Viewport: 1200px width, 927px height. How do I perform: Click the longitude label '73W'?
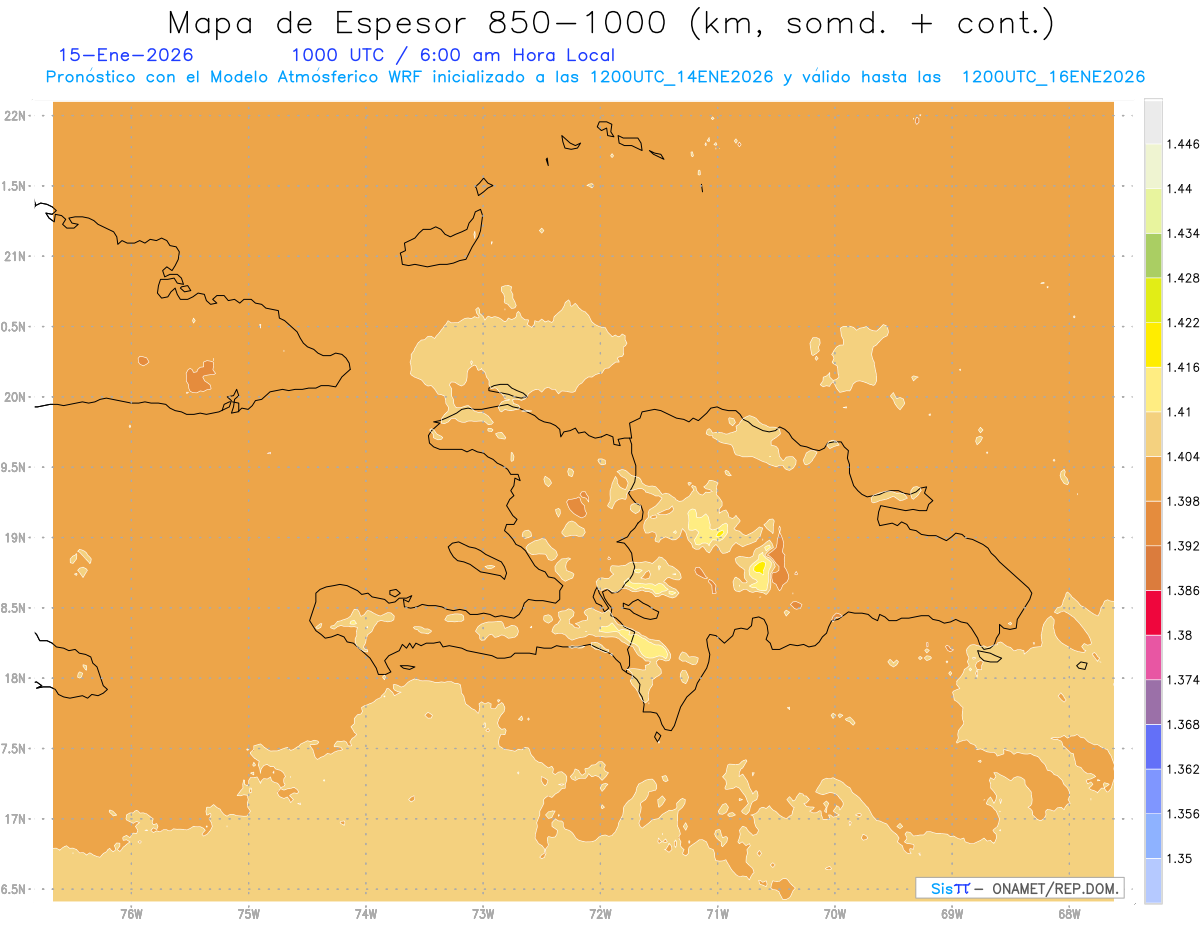483,914
